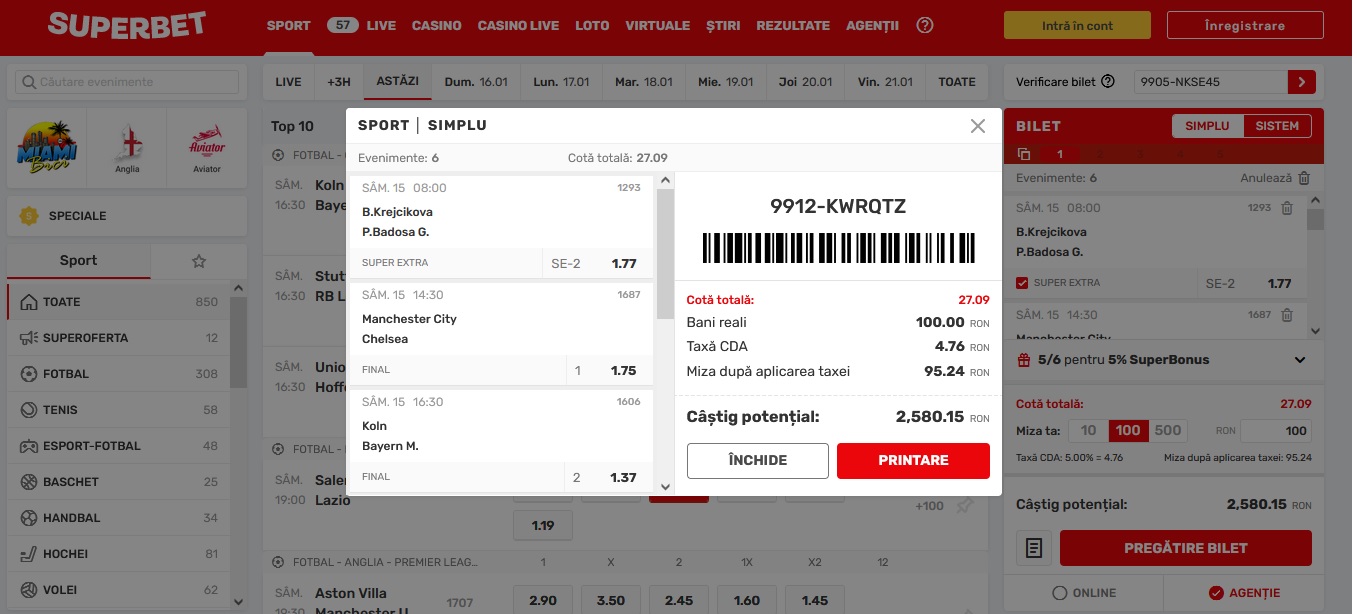Expand the 5% SuperBonus chevron
The height and width of the screenshot is (614, 1357).
pyautogui.click(x=1300, y=360)
